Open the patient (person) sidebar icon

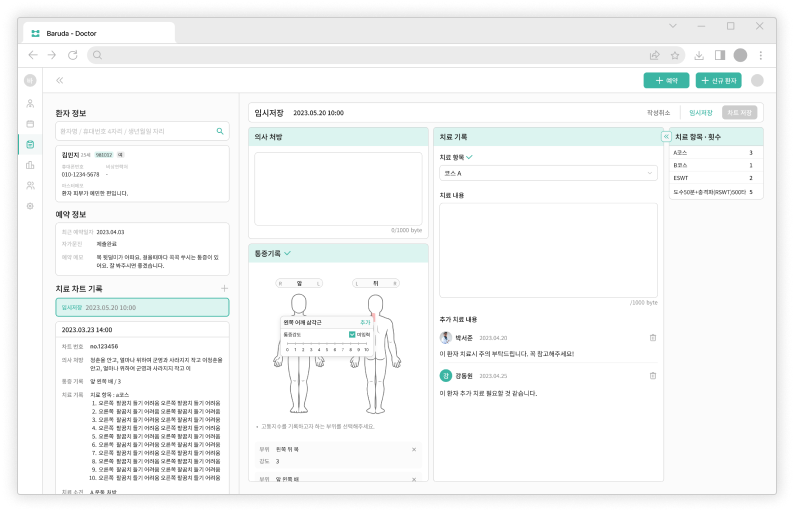tap(30, 103)
